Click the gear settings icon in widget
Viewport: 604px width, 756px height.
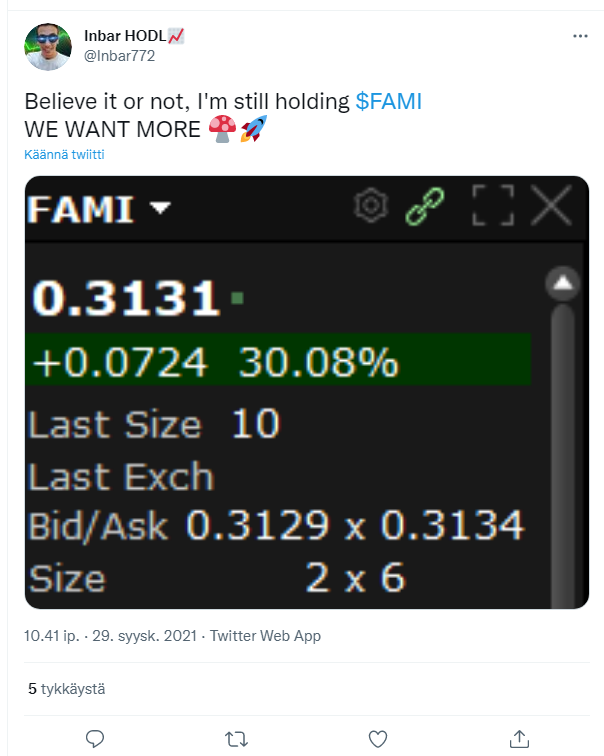(x=371, y=207)
